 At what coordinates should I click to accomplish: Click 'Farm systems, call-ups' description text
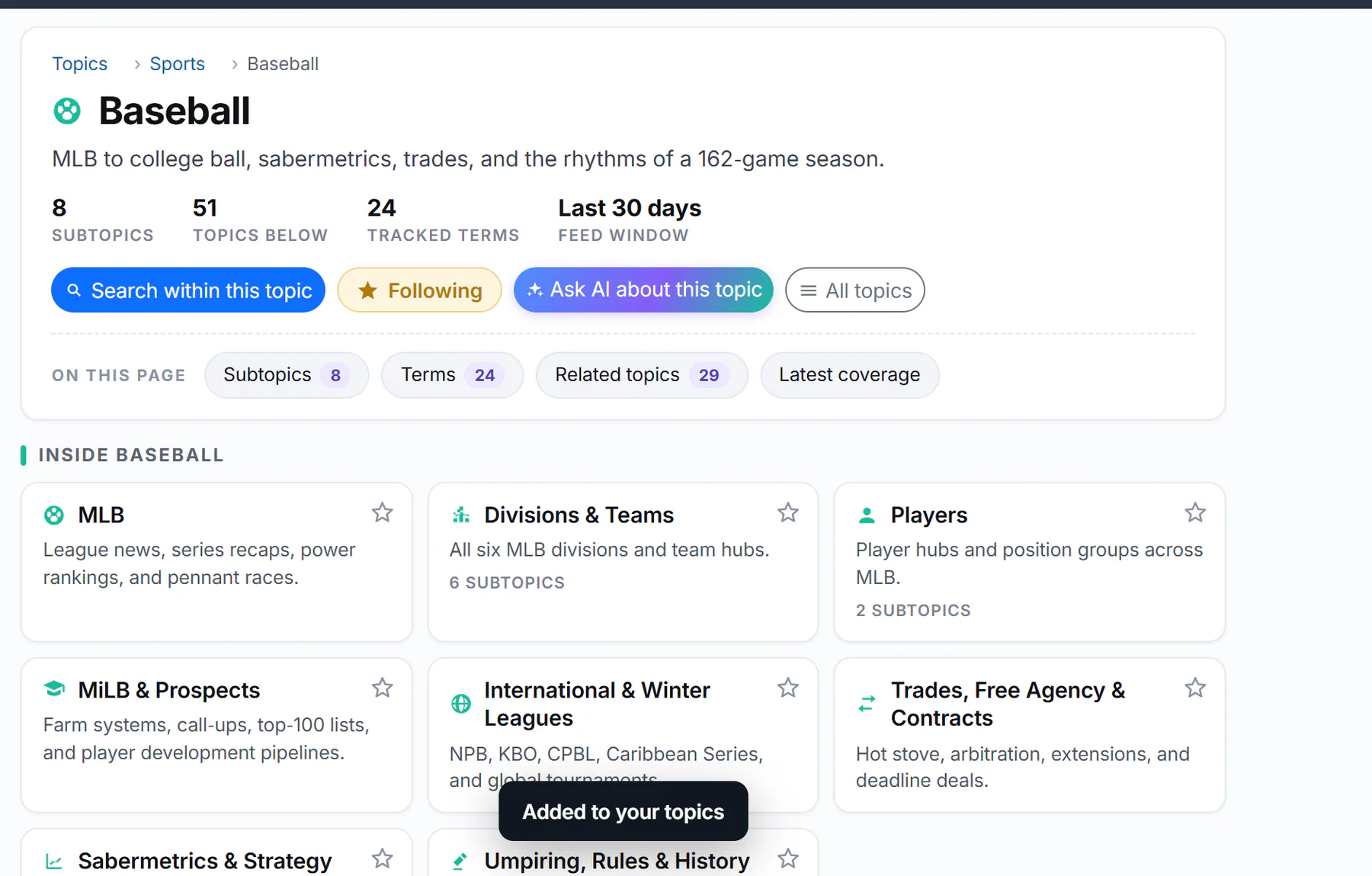[206, 739]
